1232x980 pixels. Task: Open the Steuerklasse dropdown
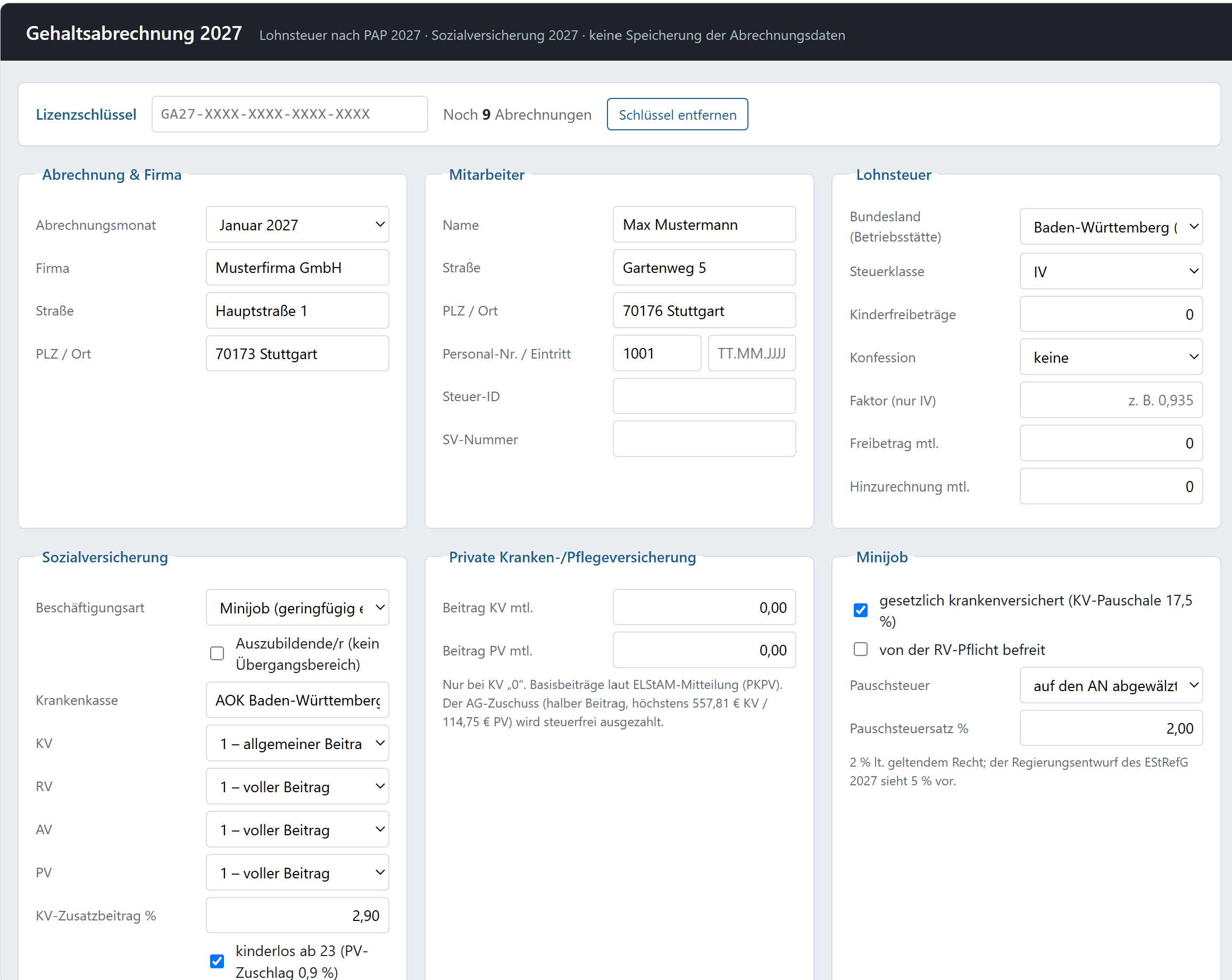[1111, 271]
